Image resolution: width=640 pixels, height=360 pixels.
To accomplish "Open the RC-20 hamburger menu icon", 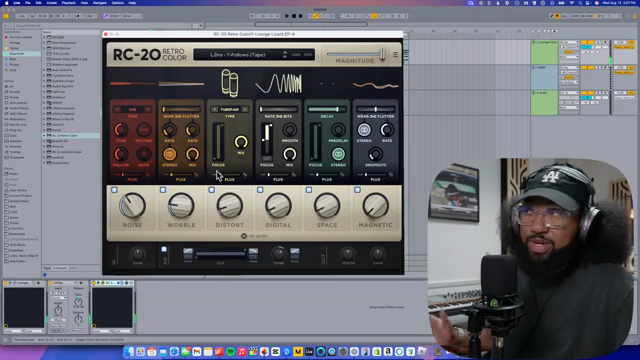I will coord(395,54).
